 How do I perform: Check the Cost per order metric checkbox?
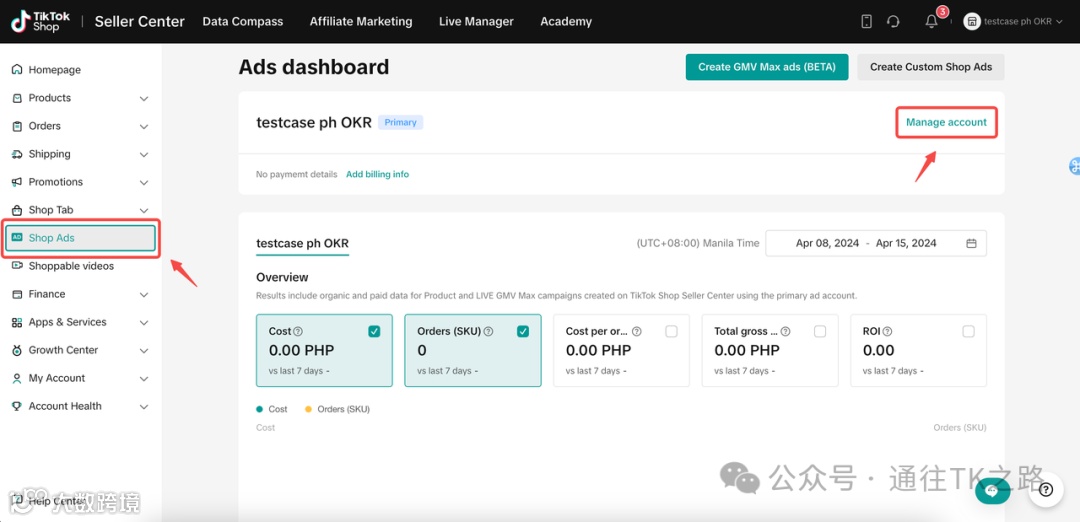672,331
